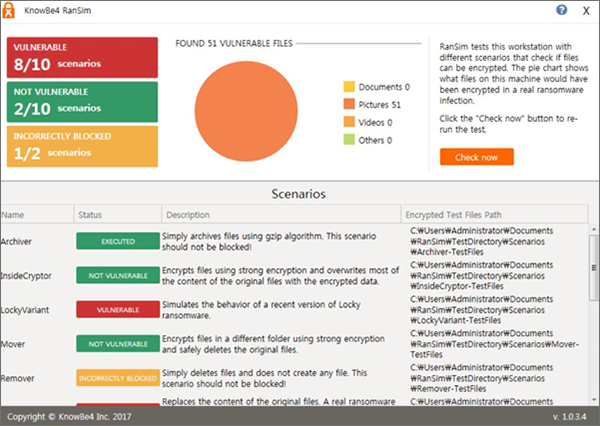Image resolution: width=600 pixels, height=426 pixels.
Task: Sort by the Name column header
Action: click(x=37, y=214)
